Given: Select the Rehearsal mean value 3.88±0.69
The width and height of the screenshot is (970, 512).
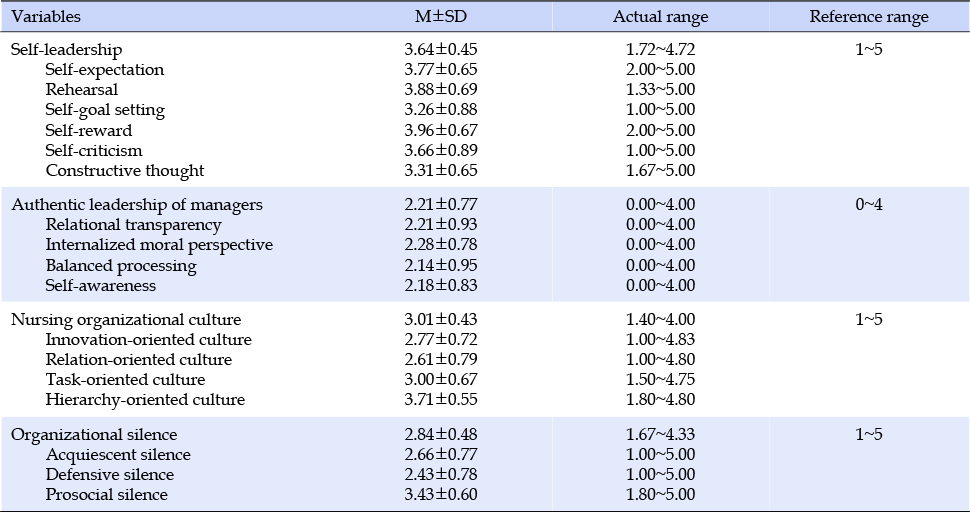Looking at the screenshot, I should [x=440, y=89].
